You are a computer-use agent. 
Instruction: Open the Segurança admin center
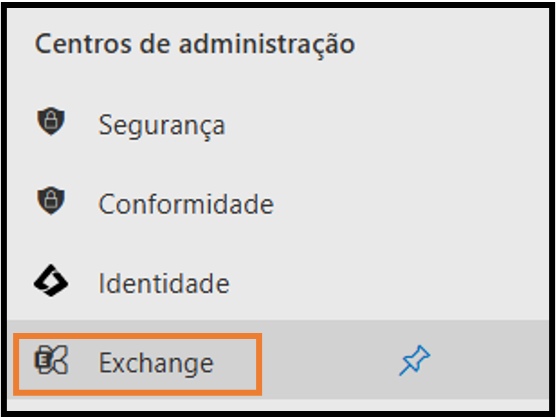tap(278, 122)
